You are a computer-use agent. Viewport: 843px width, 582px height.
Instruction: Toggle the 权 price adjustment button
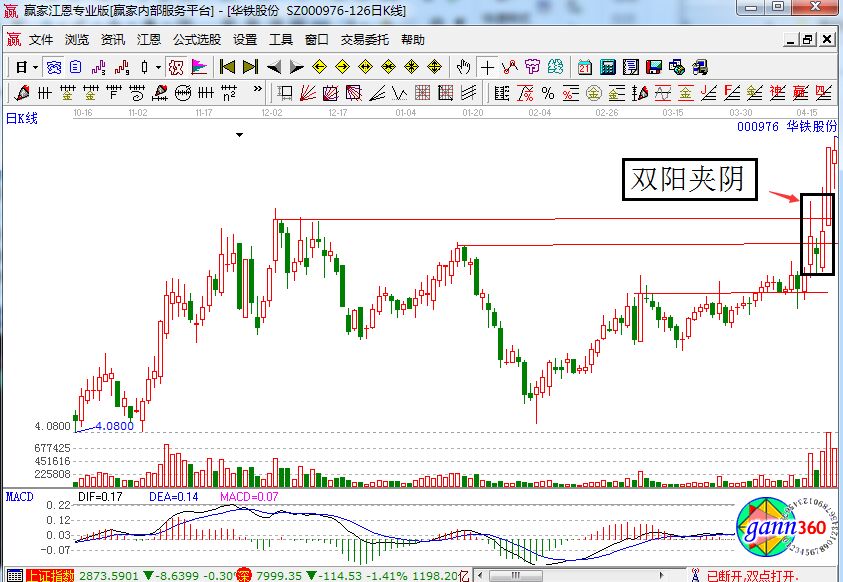(x=176, y=67)
